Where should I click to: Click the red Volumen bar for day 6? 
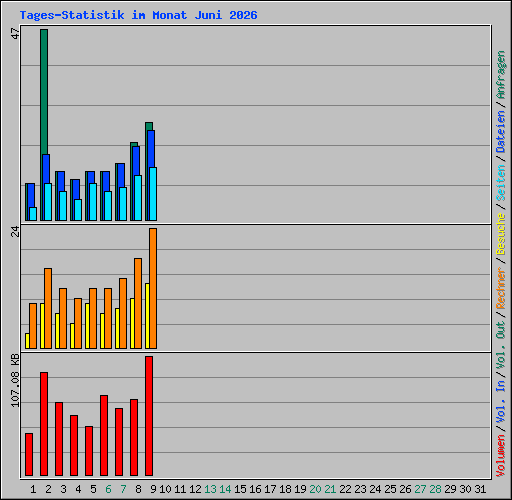tap(104, 435)
